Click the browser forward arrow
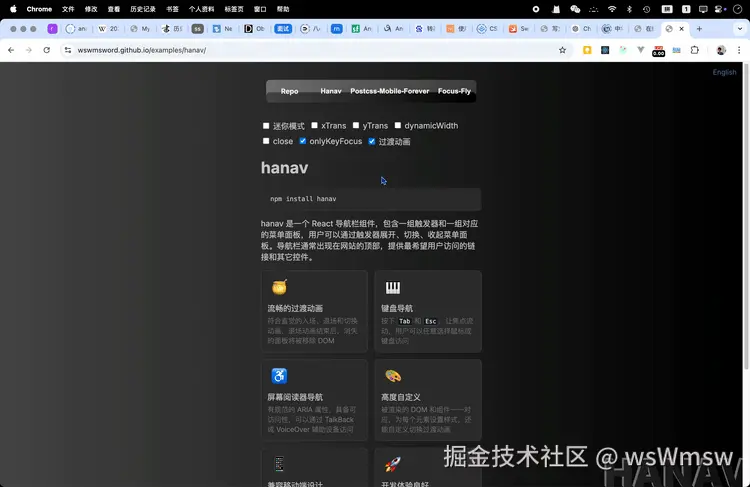This screenshot has width=750, height=487. click(x=29, y=50)
